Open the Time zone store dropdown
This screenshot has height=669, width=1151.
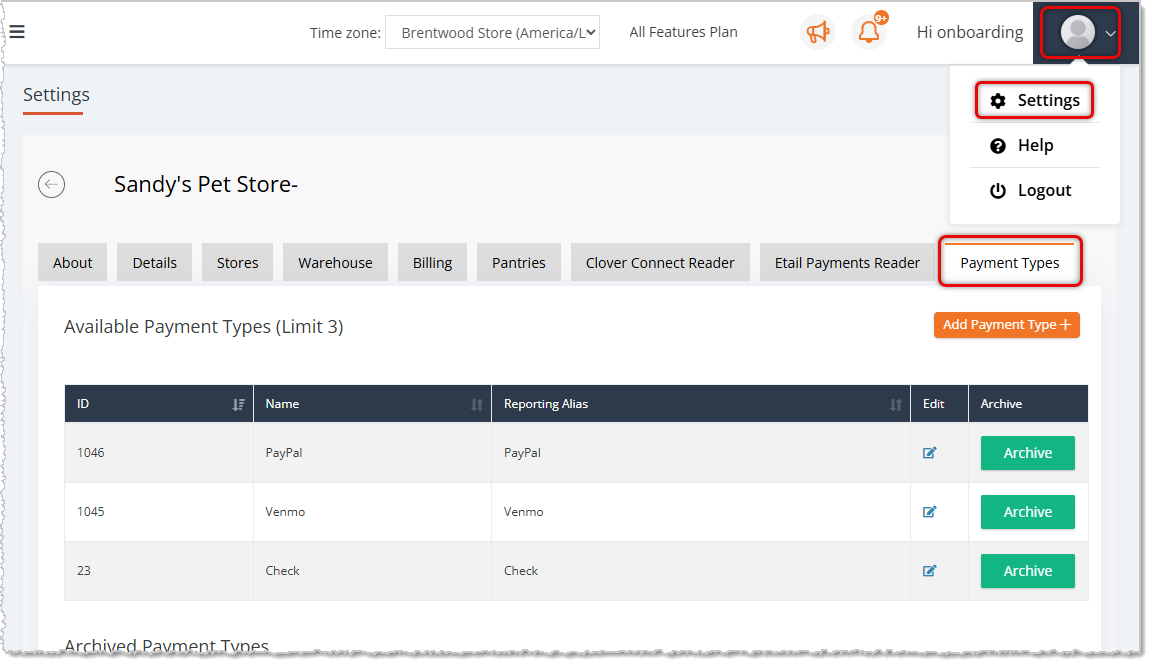[x=493, y=32]
